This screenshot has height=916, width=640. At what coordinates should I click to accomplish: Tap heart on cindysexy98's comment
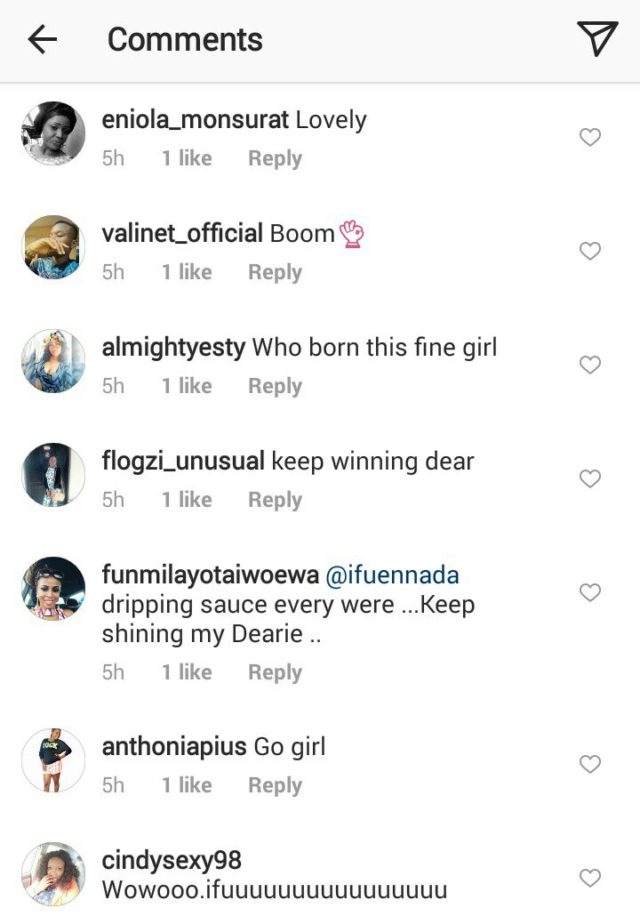590,878
